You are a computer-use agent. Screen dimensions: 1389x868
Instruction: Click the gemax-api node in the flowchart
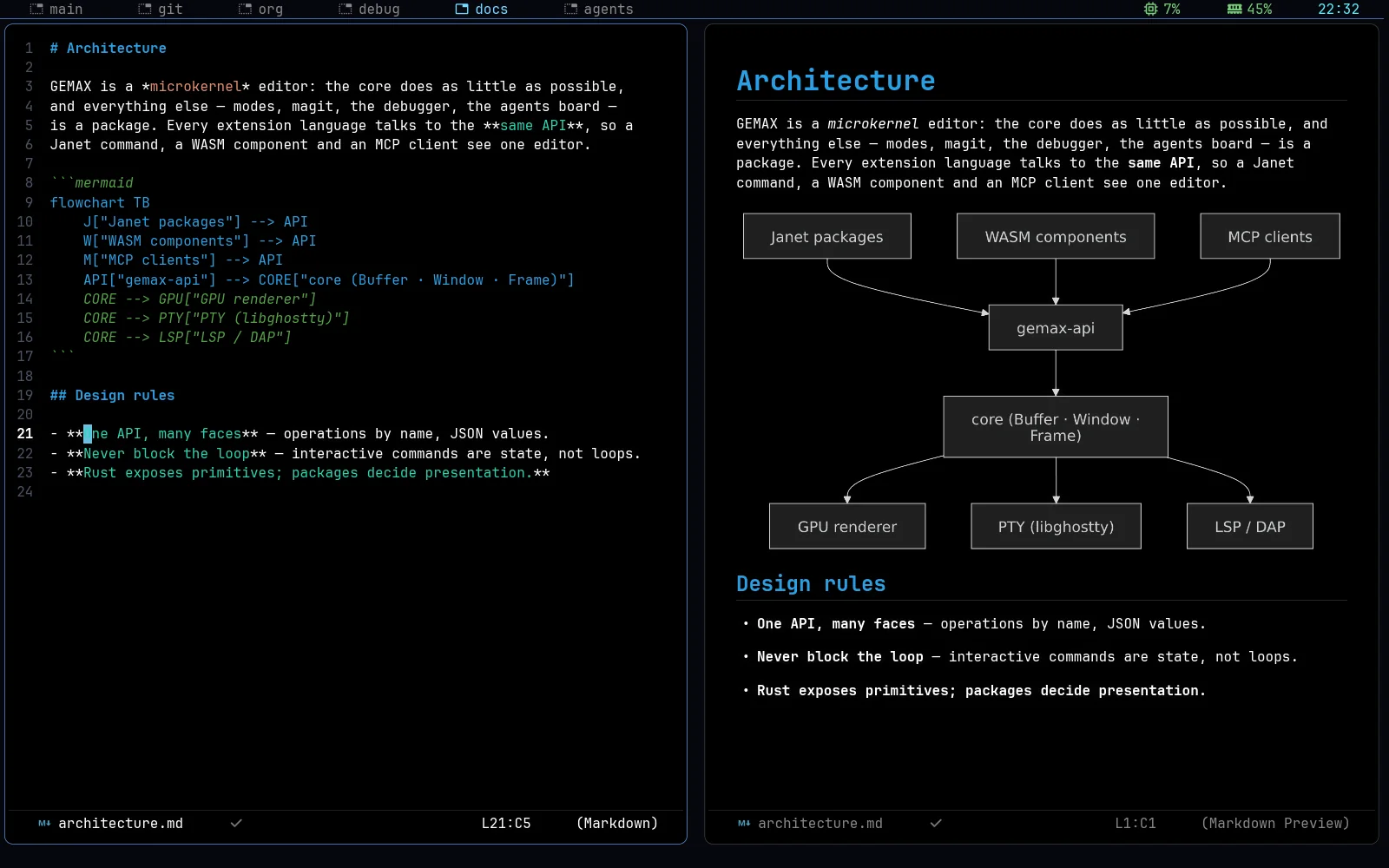[1056, 327]
